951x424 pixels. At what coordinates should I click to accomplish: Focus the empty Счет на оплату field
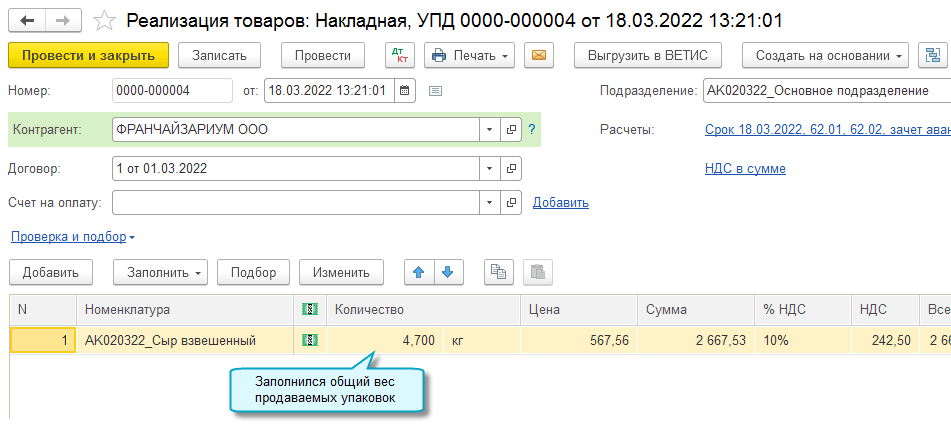point(296,203)
